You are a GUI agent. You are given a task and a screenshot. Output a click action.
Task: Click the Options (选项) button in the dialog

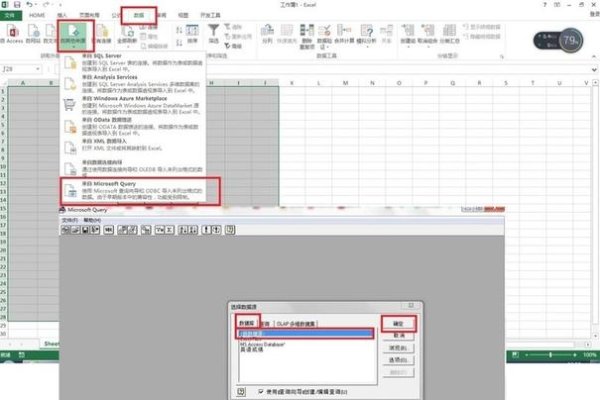tap(398, 360)
